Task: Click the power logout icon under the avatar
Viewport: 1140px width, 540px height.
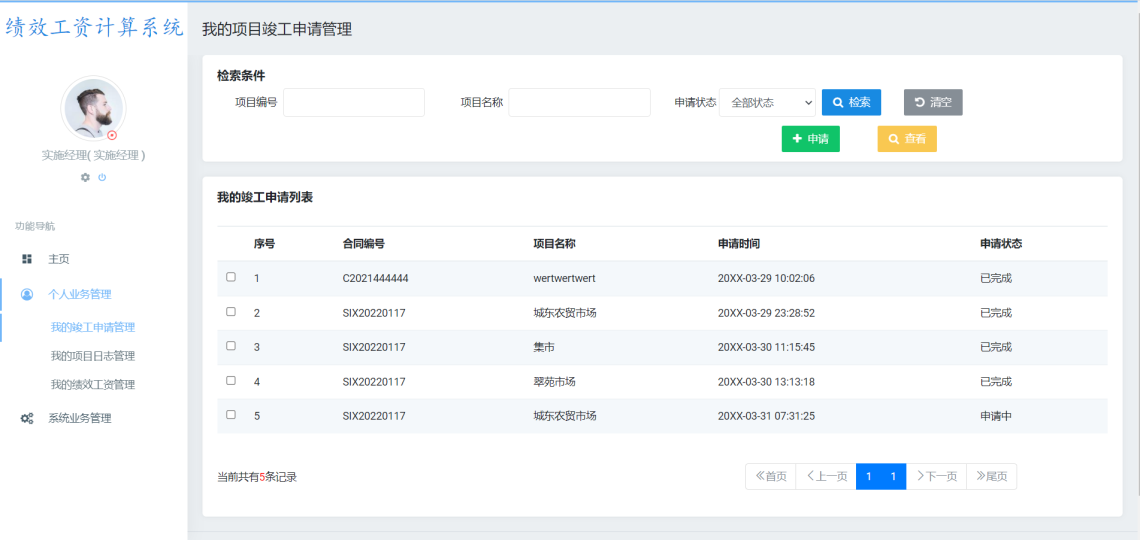Action: (102, 177)
